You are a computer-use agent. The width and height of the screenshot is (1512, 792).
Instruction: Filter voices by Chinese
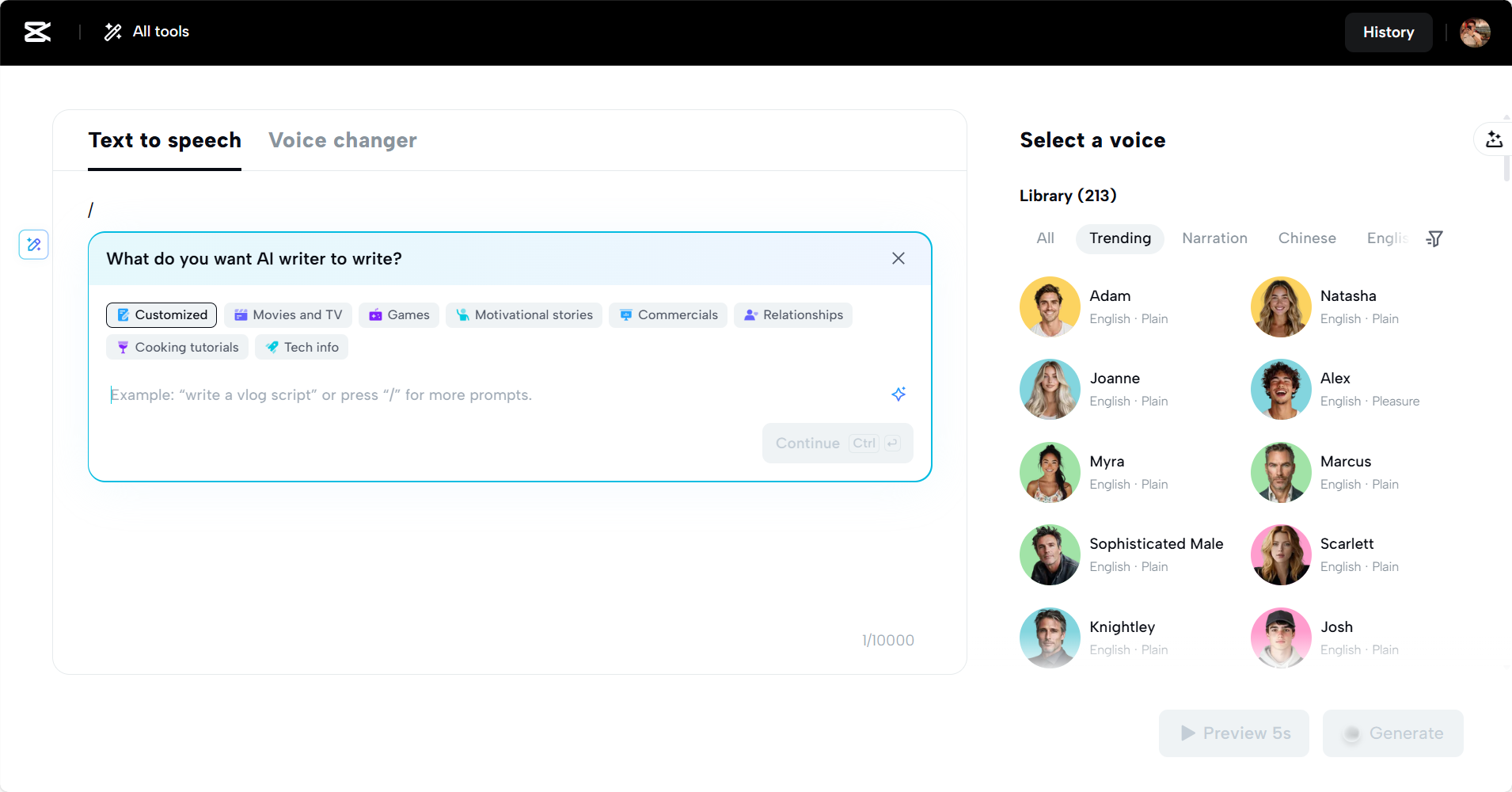(1307, 238)
